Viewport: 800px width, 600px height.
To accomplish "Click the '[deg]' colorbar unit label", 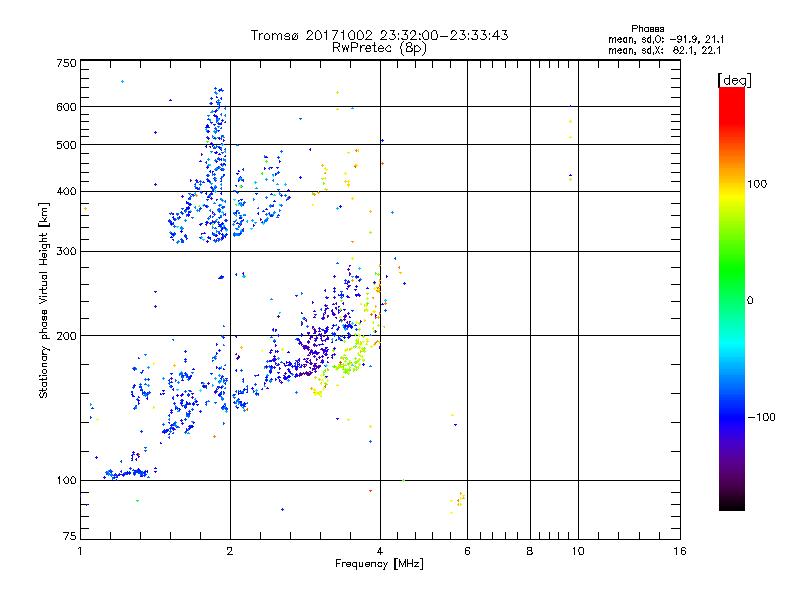I will (734, 80).
